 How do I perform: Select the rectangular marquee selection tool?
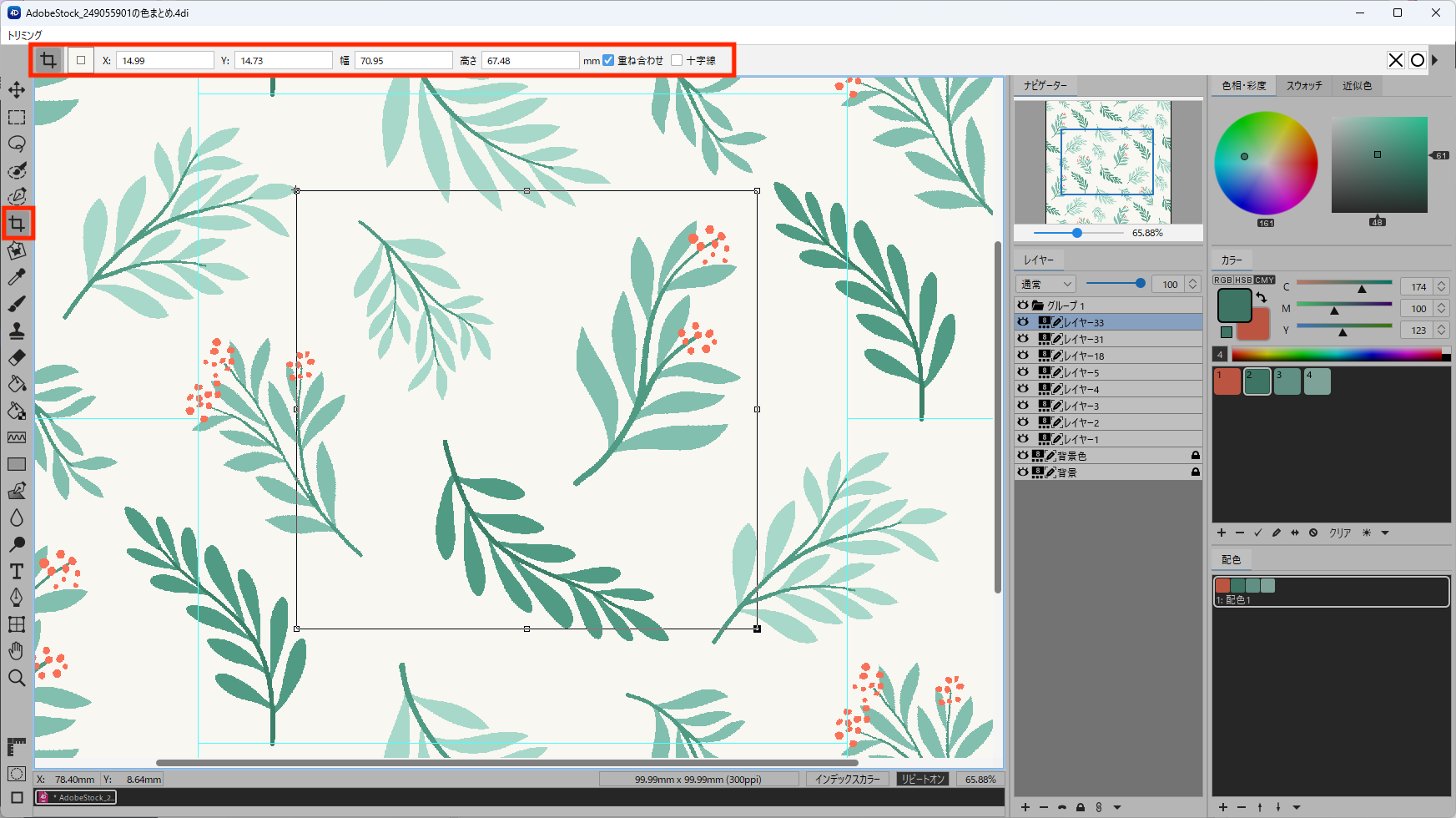[17, 117]
